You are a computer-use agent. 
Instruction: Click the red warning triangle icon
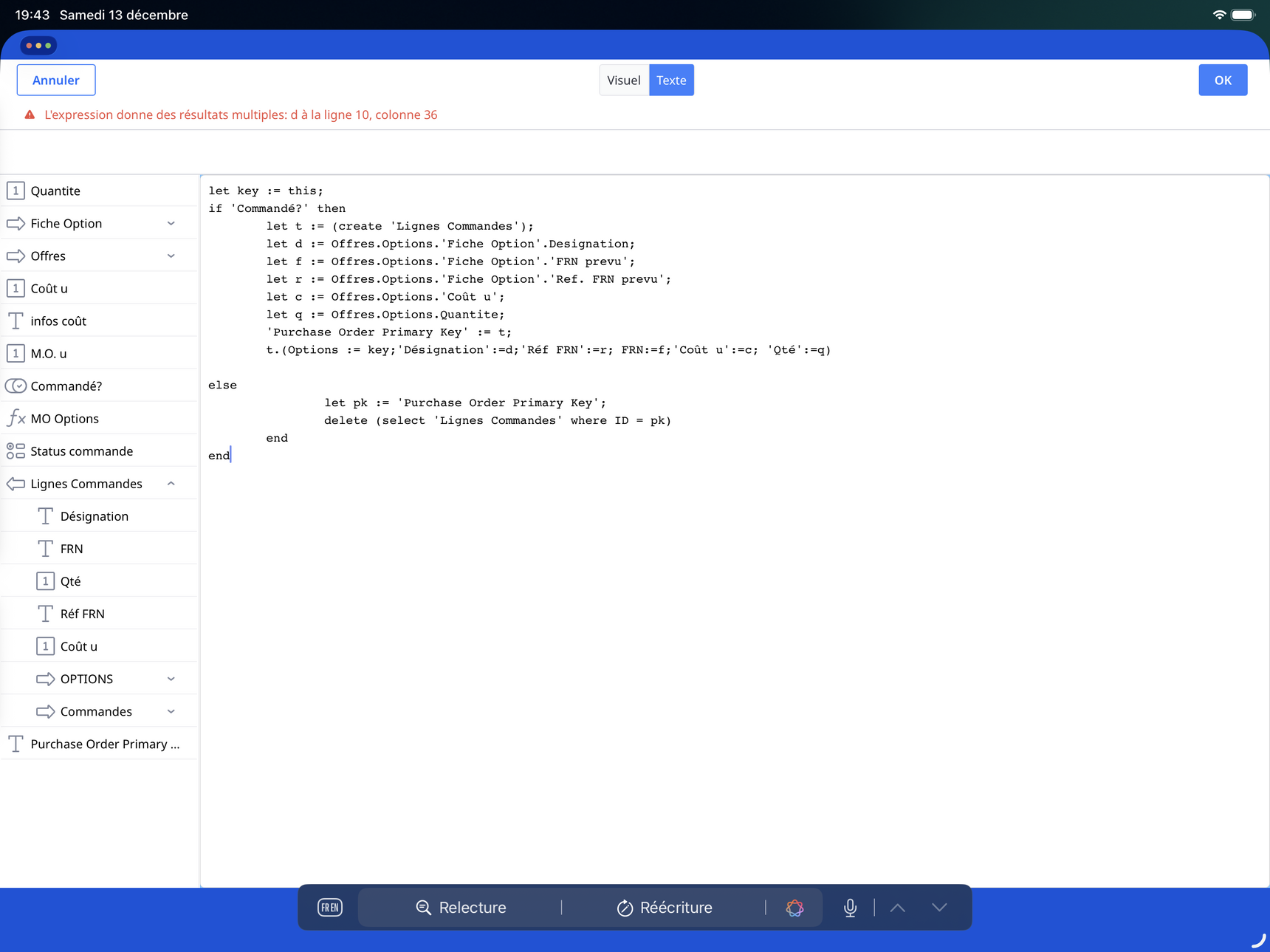30,115
